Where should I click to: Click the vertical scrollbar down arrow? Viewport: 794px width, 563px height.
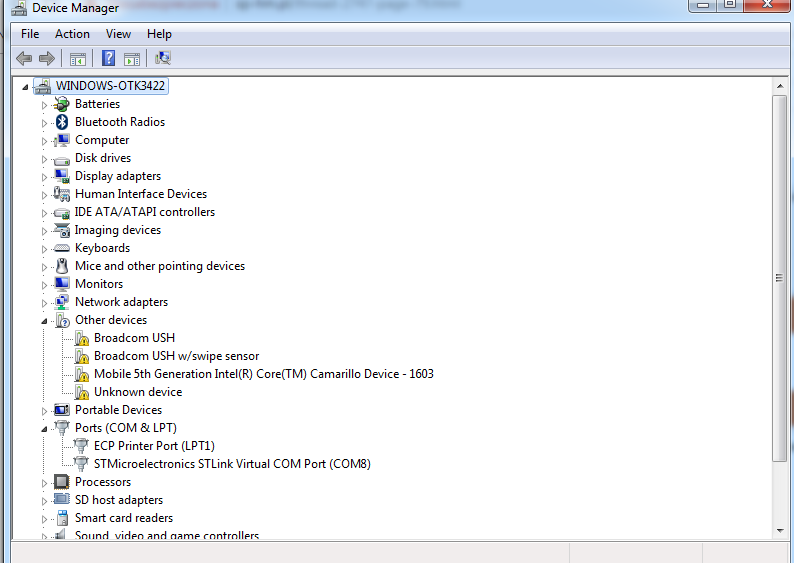coord(780,531)
